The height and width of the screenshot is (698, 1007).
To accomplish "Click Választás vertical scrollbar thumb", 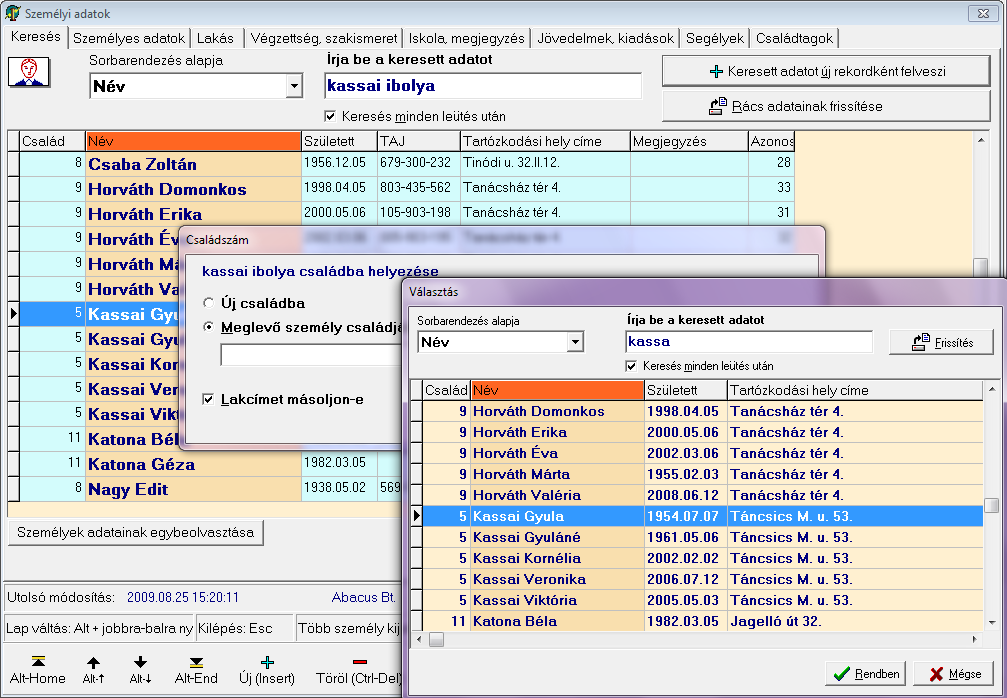I will (x=992, y=505).
